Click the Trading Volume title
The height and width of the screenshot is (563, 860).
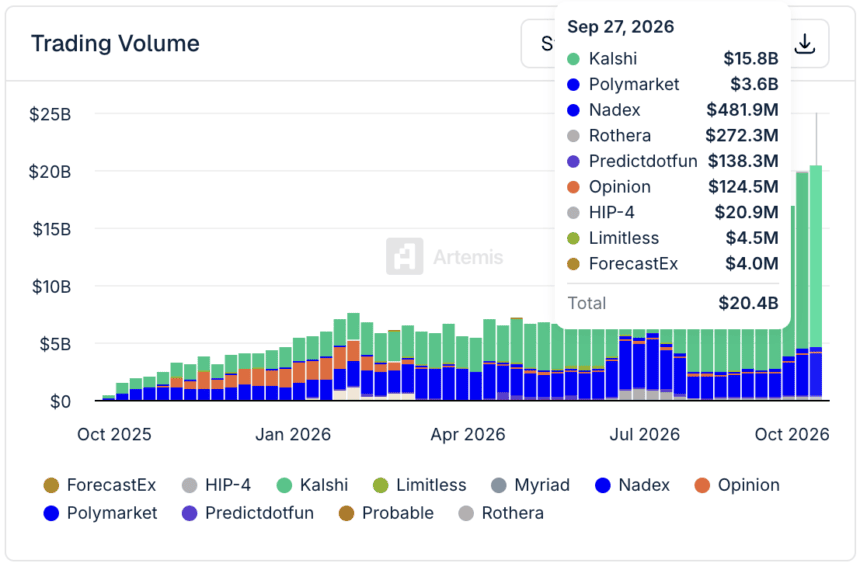pos(115,43)
